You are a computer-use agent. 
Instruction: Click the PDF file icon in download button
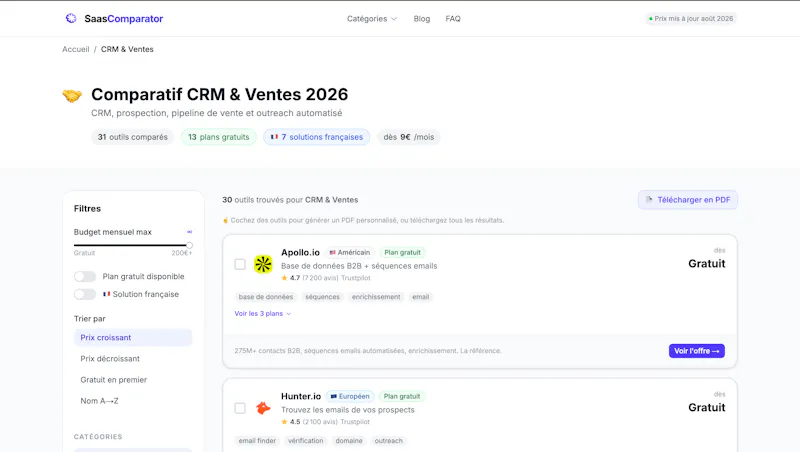coord(649,200)
